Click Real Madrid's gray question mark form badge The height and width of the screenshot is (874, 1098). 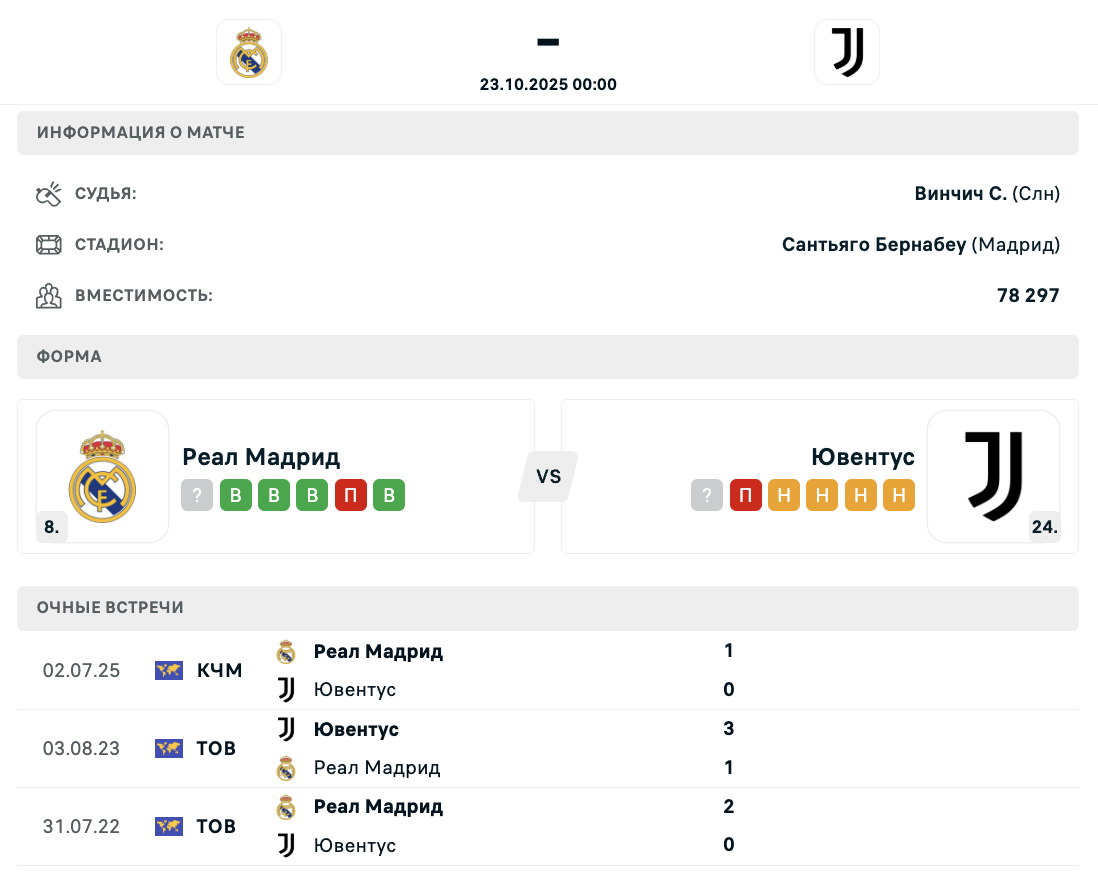click(197, 495)
